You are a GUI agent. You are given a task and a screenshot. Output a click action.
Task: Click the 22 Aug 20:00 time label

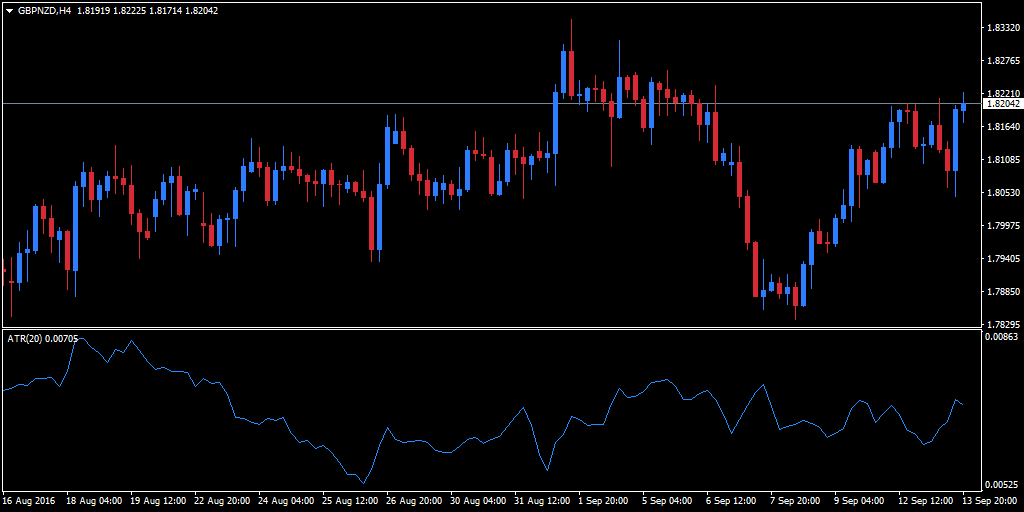point(222,501)
